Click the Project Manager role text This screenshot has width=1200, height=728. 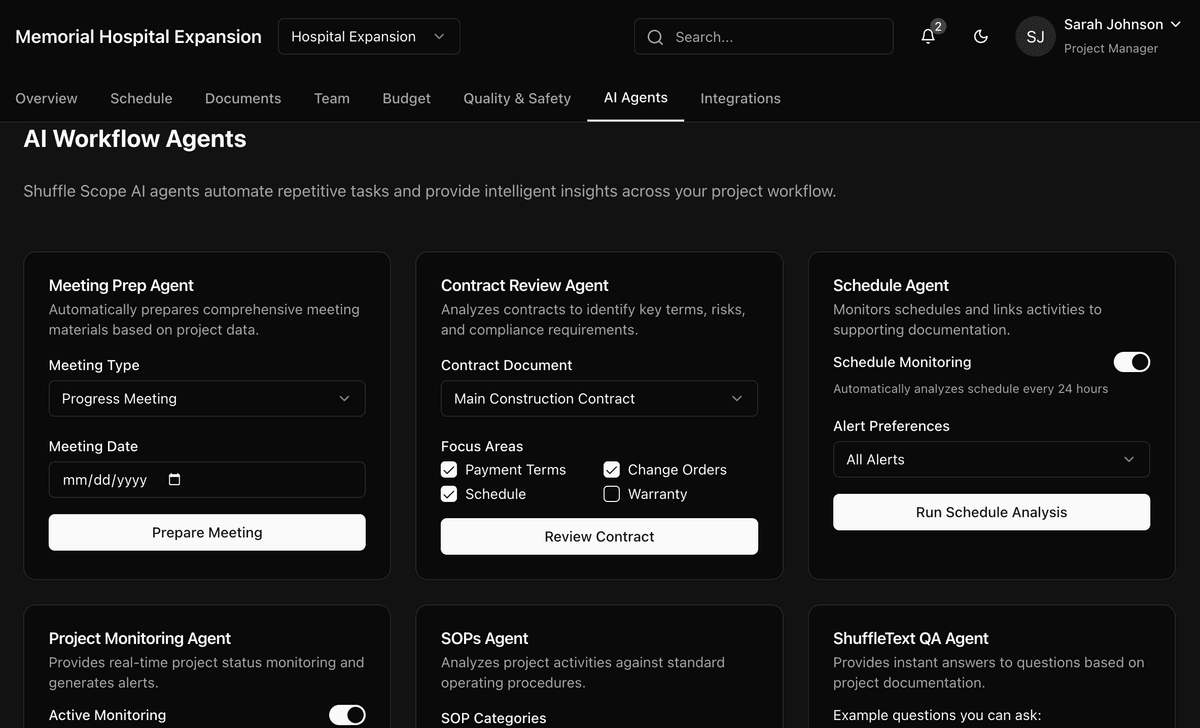tap(1111, 48)
